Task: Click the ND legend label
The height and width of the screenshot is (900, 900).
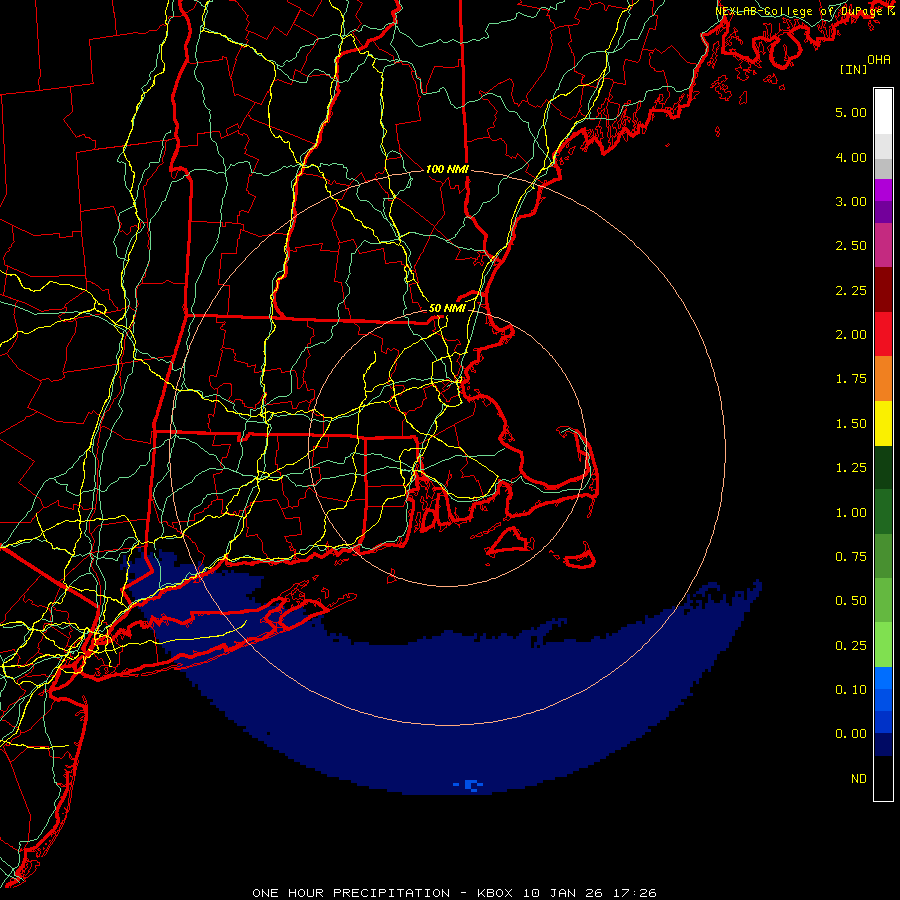Action: tap(859, 779)
